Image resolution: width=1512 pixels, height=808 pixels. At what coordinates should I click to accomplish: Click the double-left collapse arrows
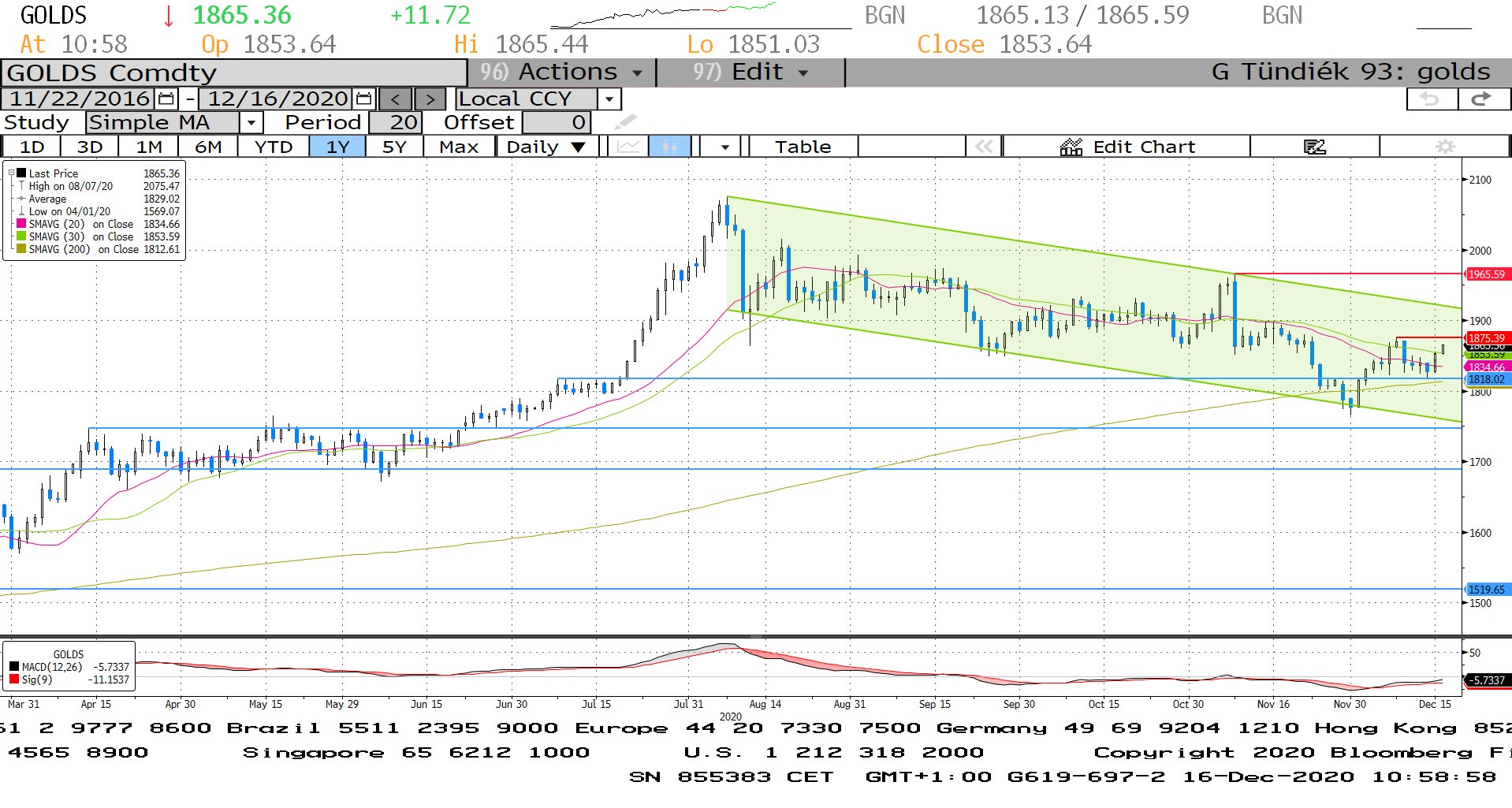(984, 147)
